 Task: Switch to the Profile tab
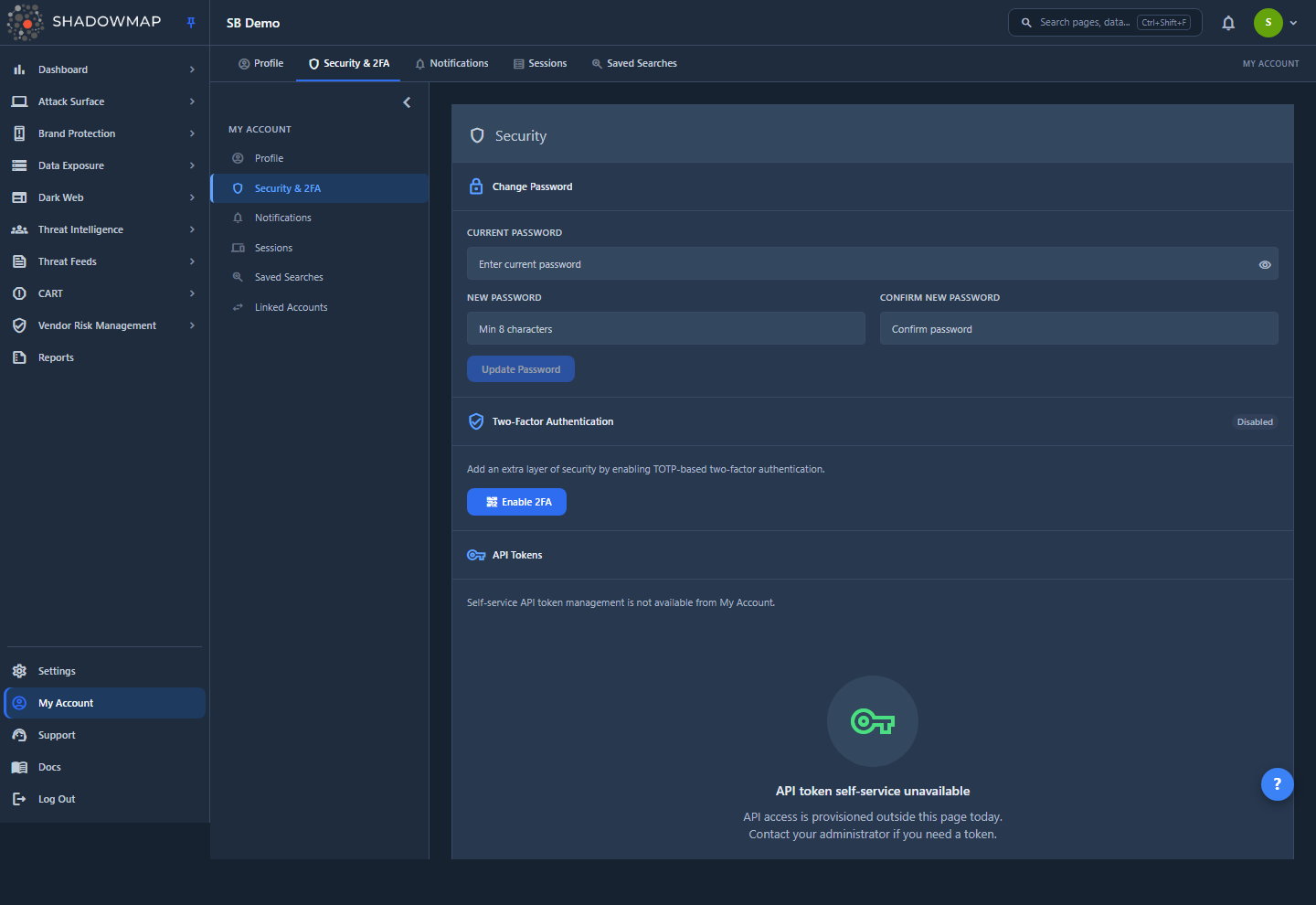point(260,63)
